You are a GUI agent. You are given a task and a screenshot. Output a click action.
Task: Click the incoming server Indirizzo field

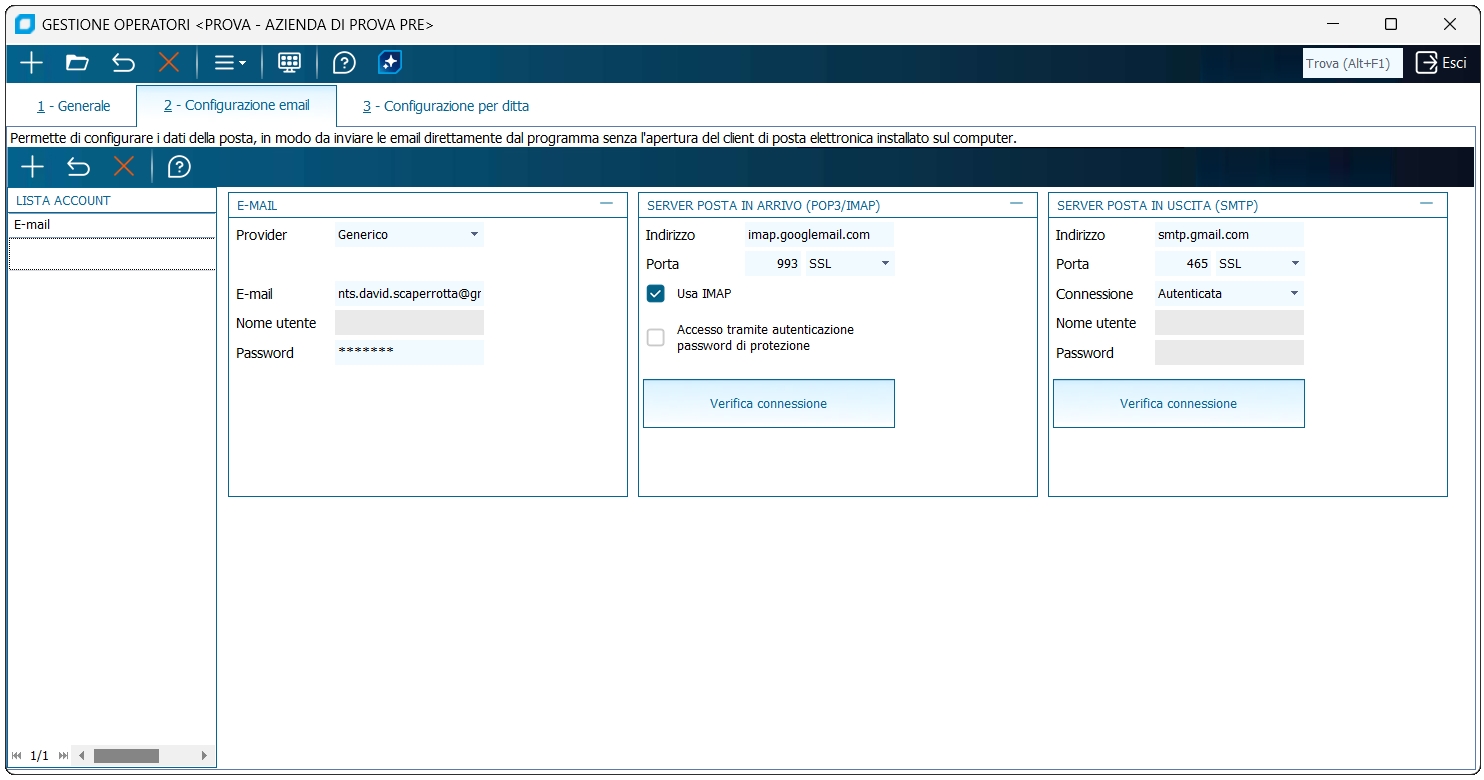pyautogui.click(x=819, y=235)
